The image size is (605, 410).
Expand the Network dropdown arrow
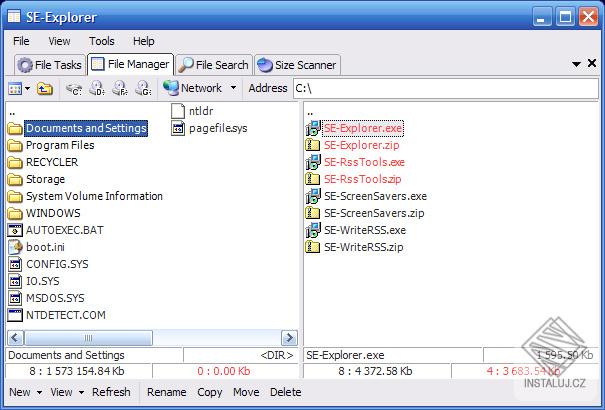[233, 88]
